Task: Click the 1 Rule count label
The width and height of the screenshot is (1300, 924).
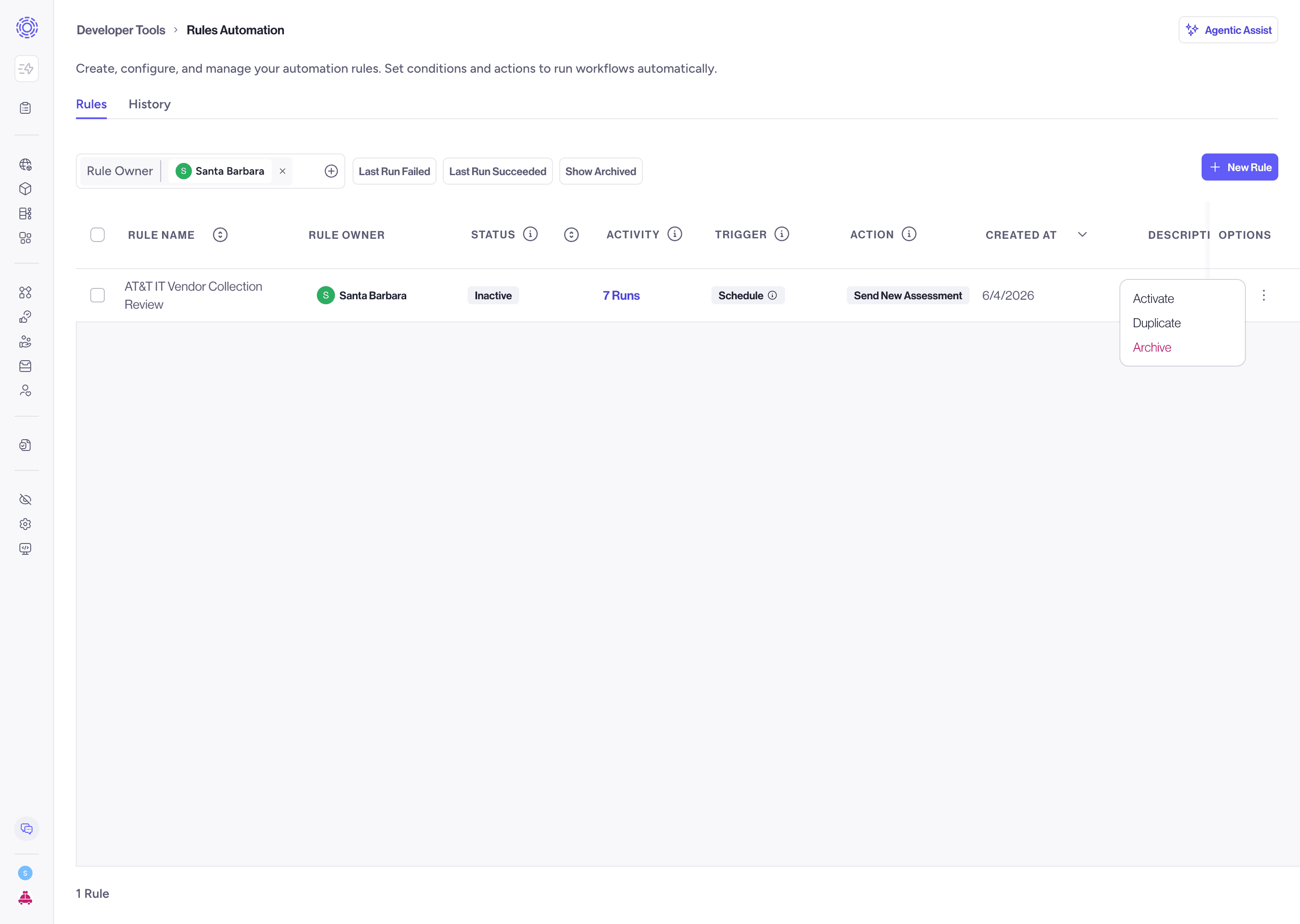Action: tap(92, 893)
